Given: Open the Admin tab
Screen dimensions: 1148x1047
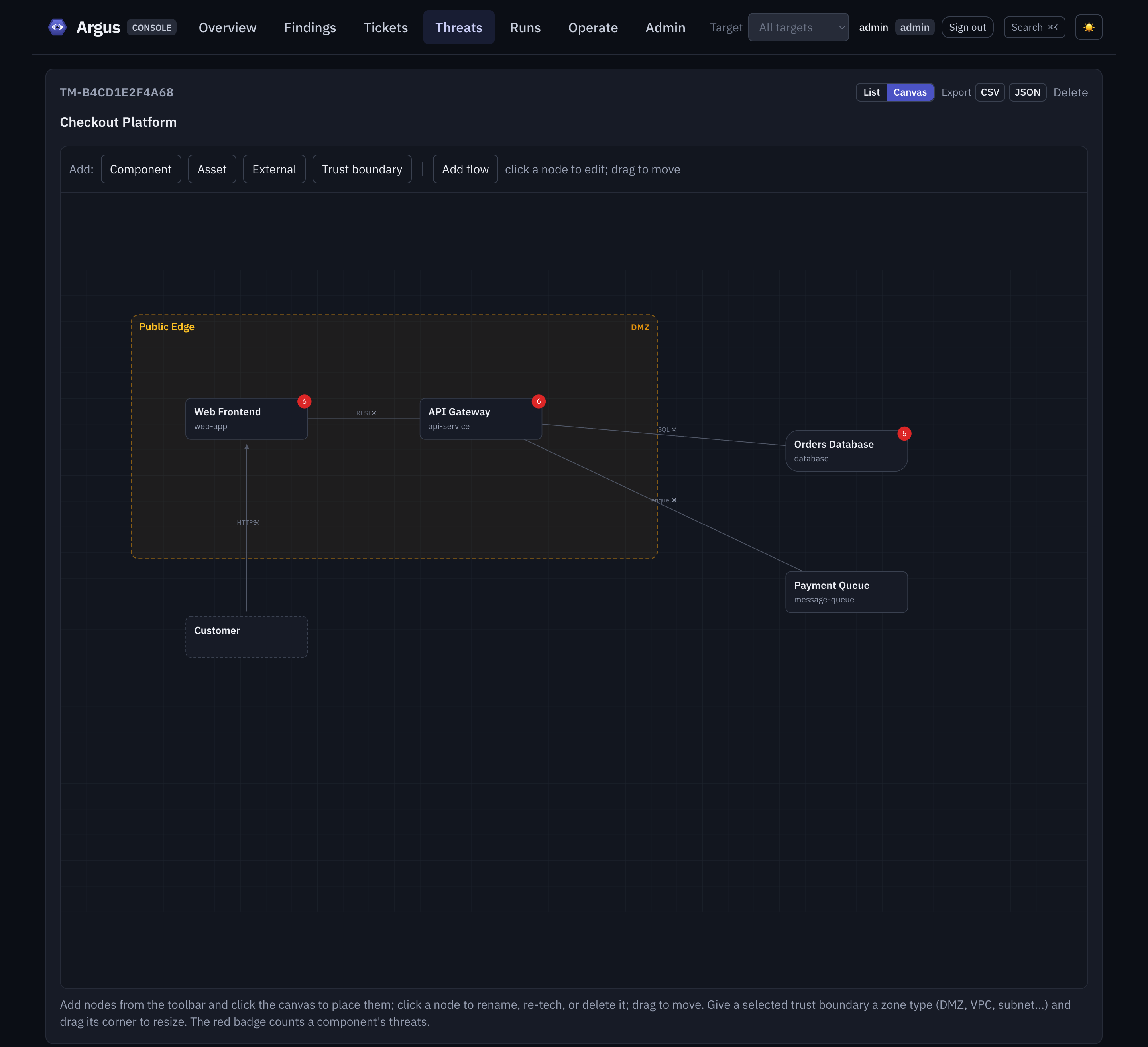Looking at the screenshot, I should (665, 28).
